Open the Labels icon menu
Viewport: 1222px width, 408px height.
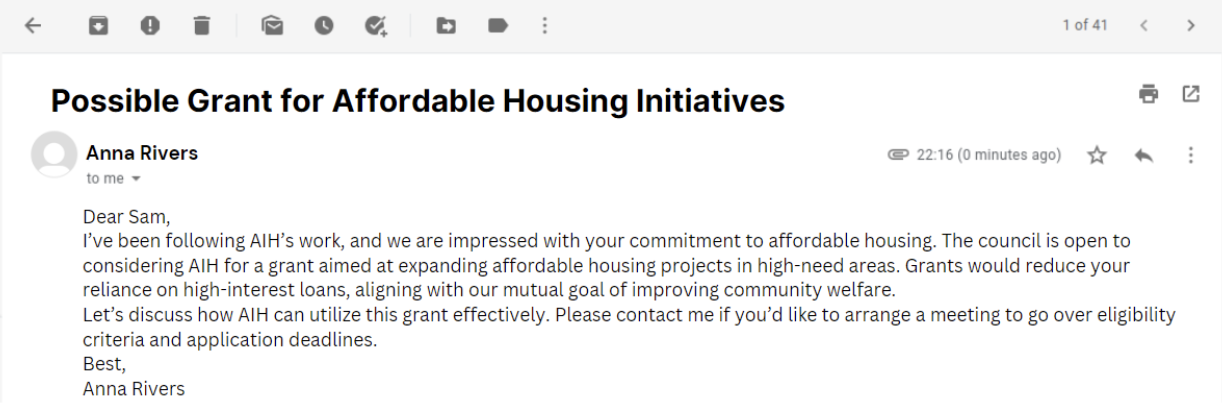(x=498, y=26)
